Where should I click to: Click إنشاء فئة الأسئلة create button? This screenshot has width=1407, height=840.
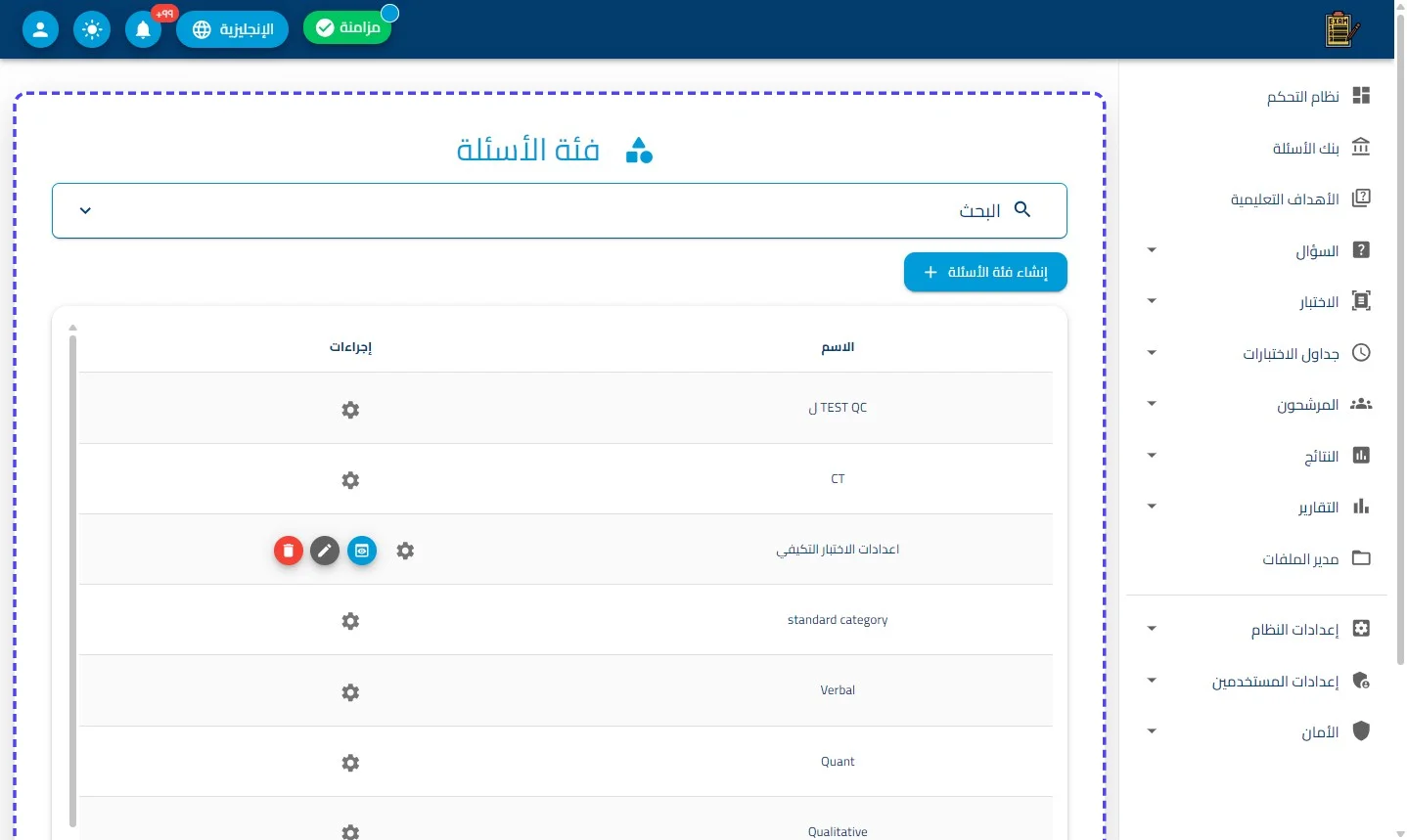pos(985,272)
